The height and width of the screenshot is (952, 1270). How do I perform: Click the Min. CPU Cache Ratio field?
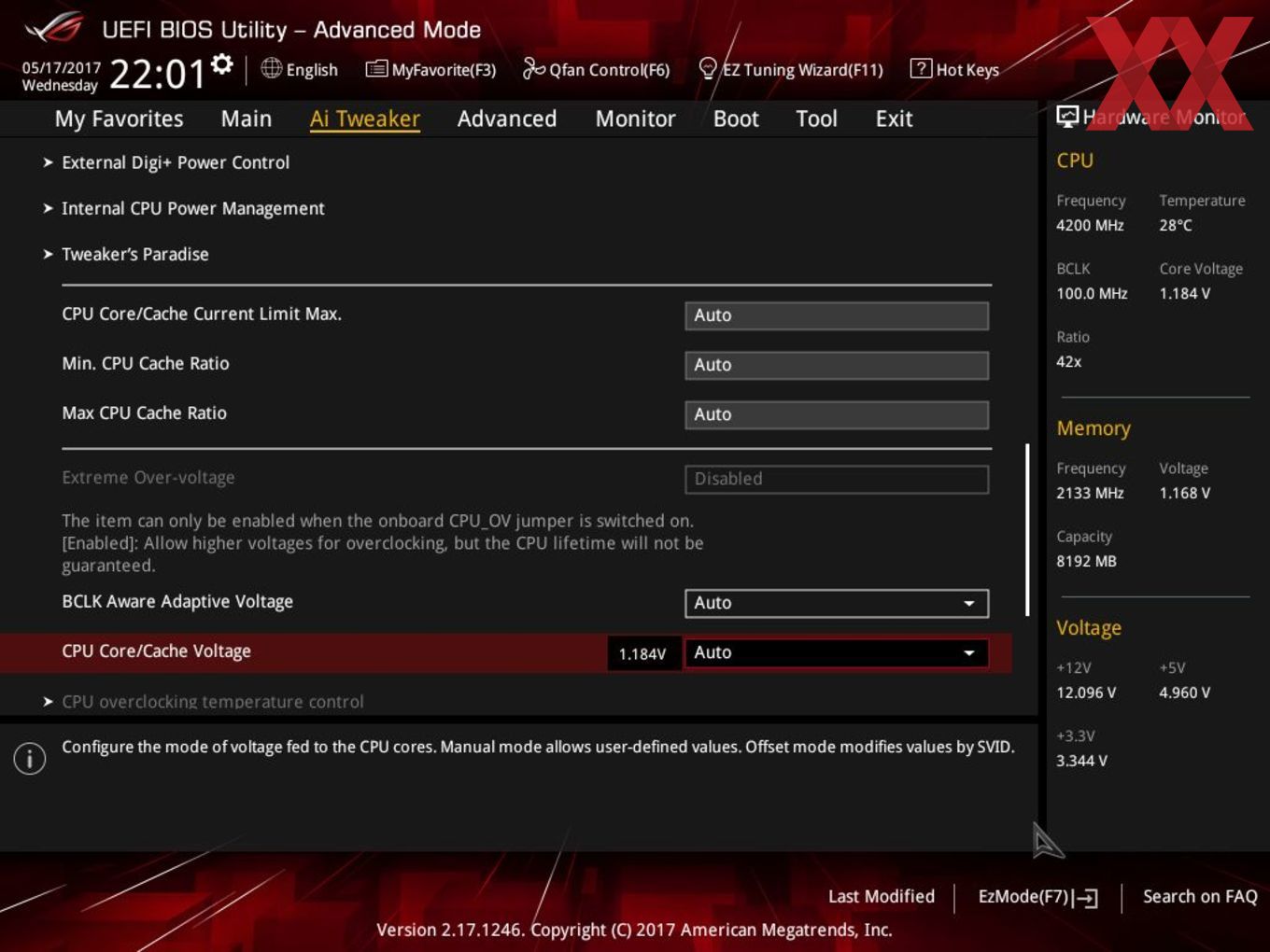click(x=837, y=365)
